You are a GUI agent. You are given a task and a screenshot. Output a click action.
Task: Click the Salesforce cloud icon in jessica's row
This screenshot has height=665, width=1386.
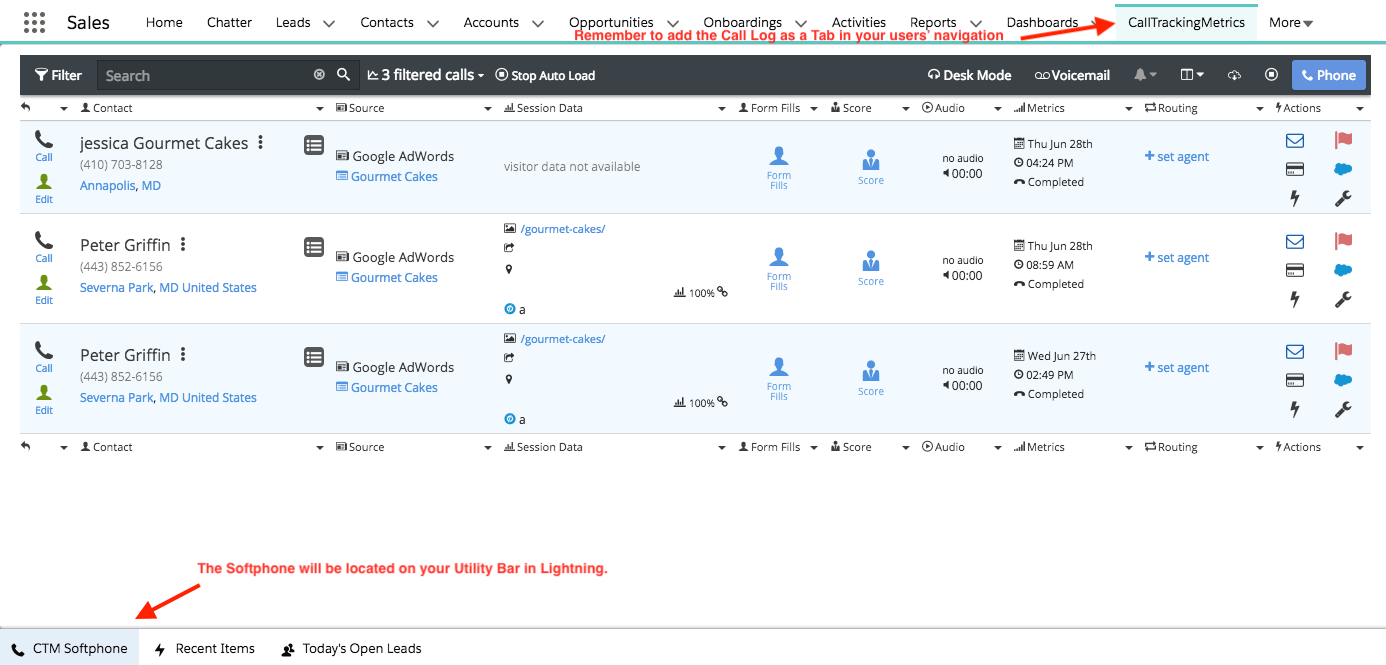coord(1343,169)
